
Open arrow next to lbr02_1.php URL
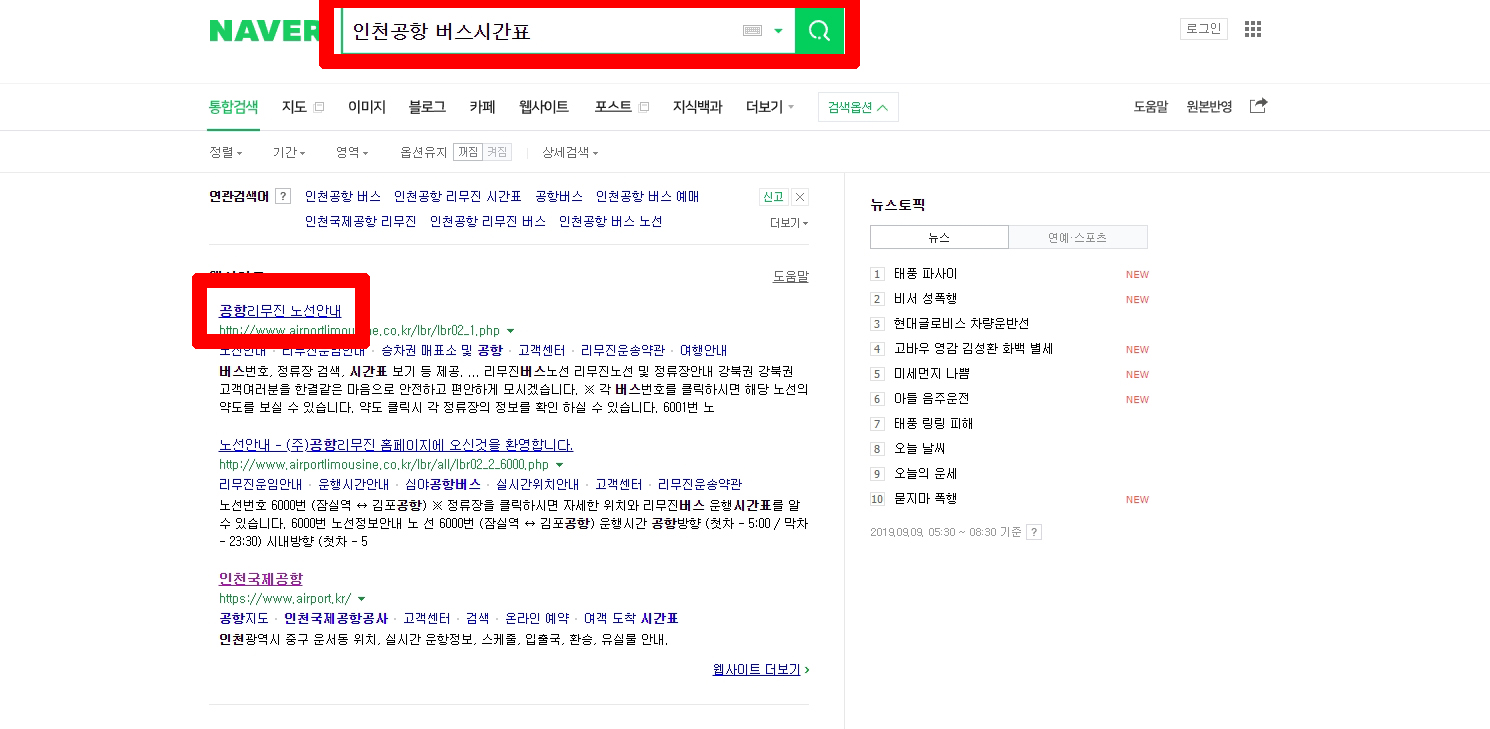point(510,330)
